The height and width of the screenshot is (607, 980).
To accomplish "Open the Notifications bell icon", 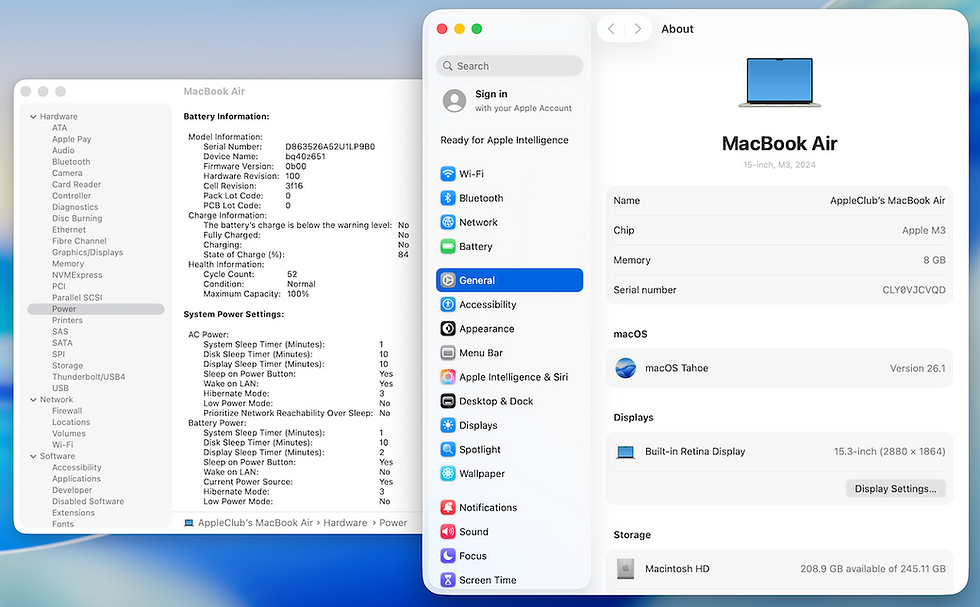I will click(448, 508).
